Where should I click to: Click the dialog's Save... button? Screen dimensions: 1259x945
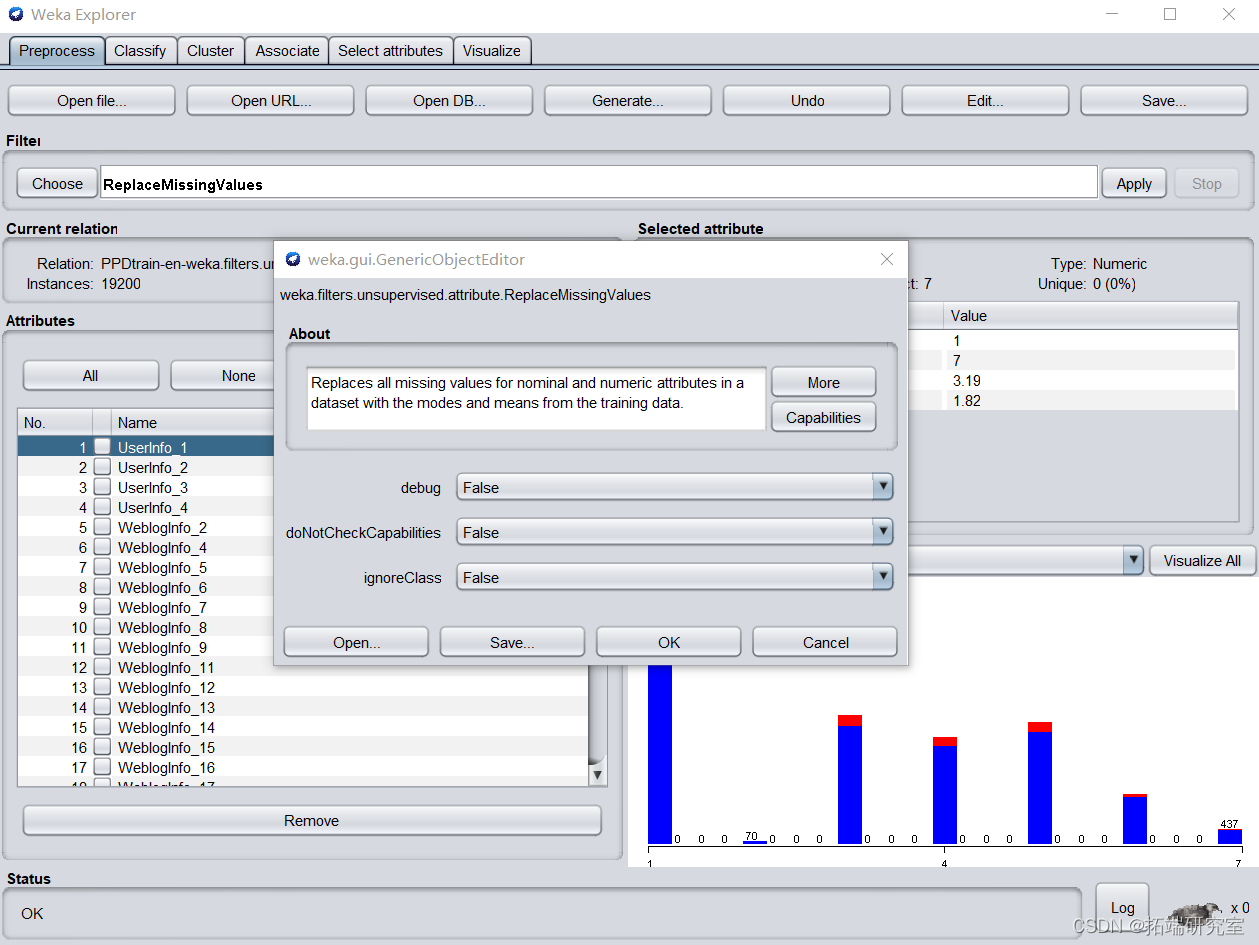point(512,642)
